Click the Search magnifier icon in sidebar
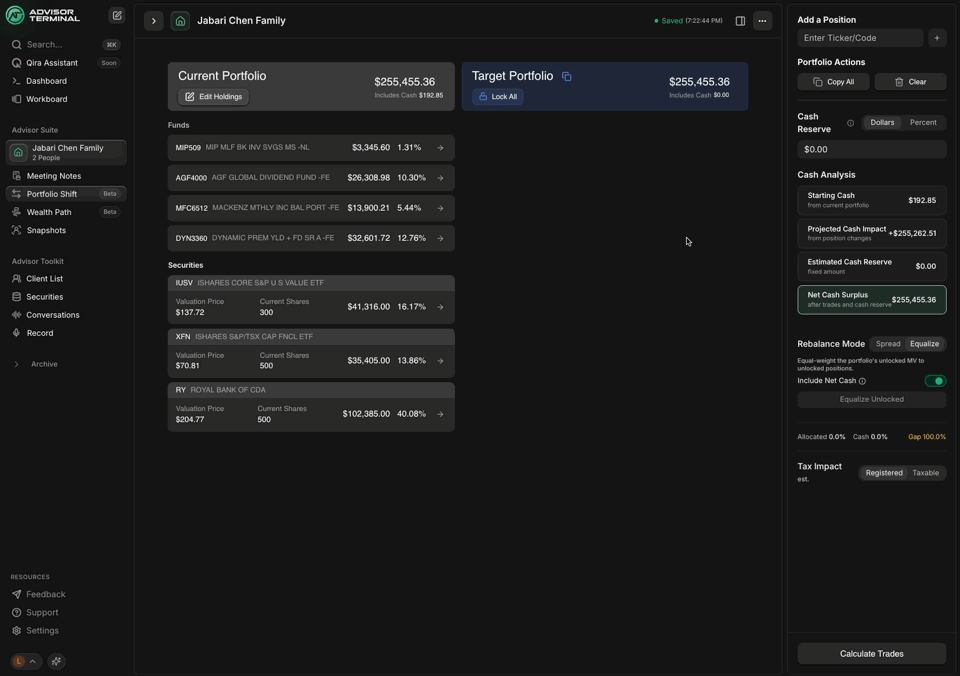This screenshot has height=676, width=960. pyautogui.click(x=15, y=44)
